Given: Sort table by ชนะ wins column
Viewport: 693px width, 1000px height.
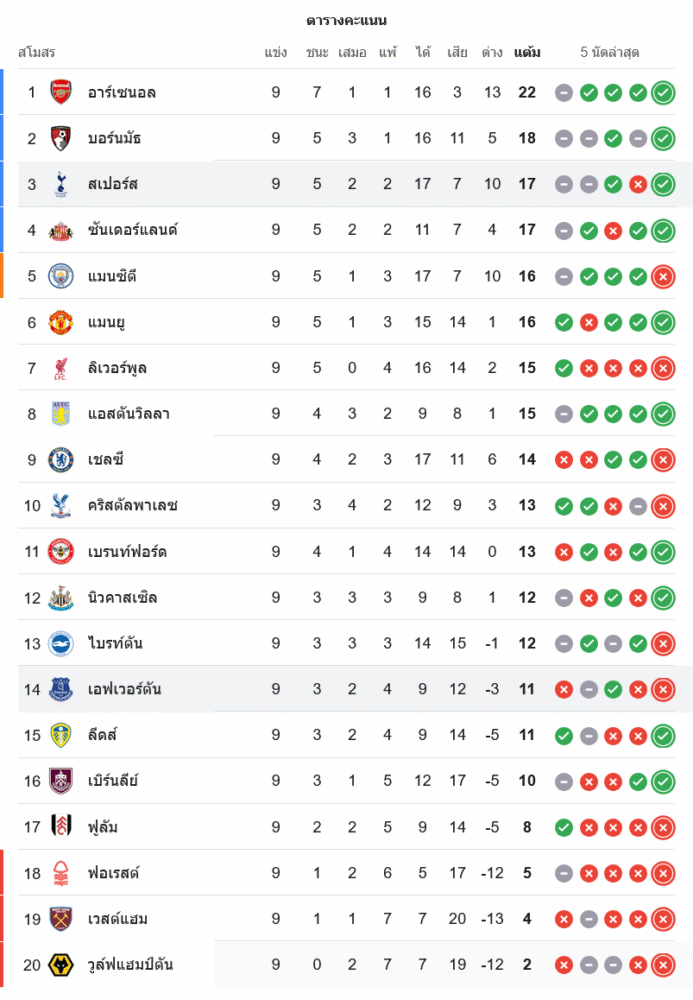Looking at the screenshot, I should pyautogui.click(x=317, y=52).
